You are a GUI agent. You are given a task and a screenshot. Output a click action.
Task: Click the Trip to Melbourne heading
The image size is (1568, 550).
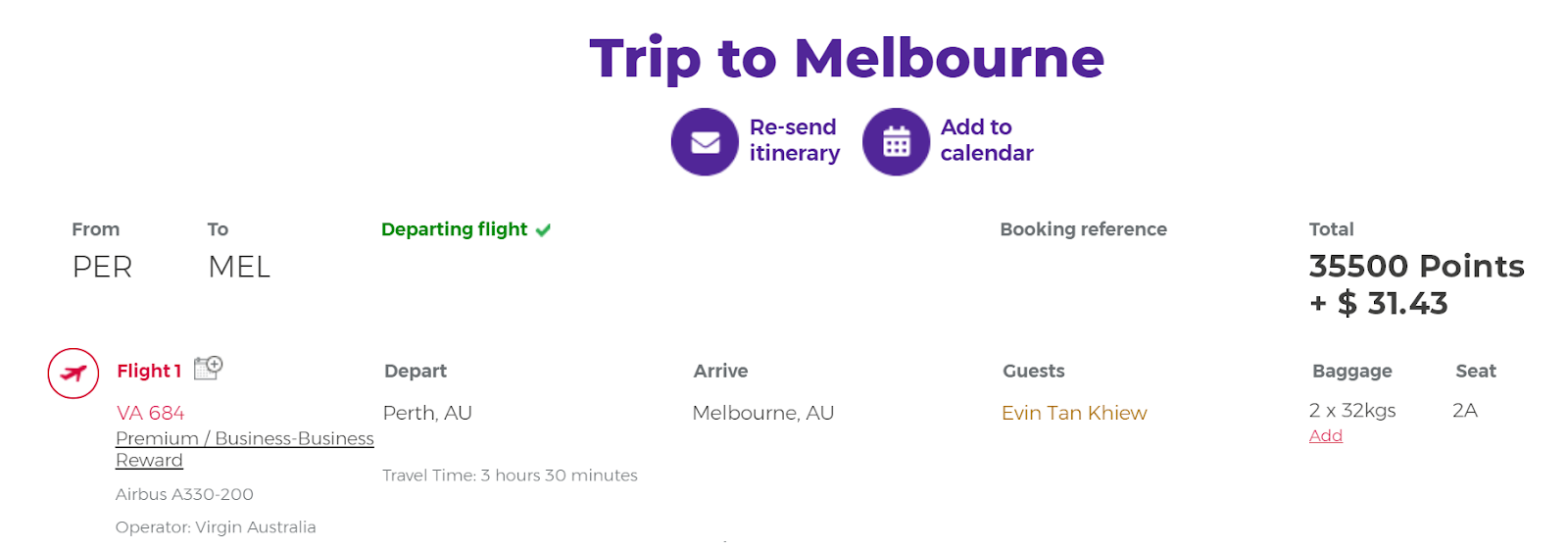[x=847, y=58]
